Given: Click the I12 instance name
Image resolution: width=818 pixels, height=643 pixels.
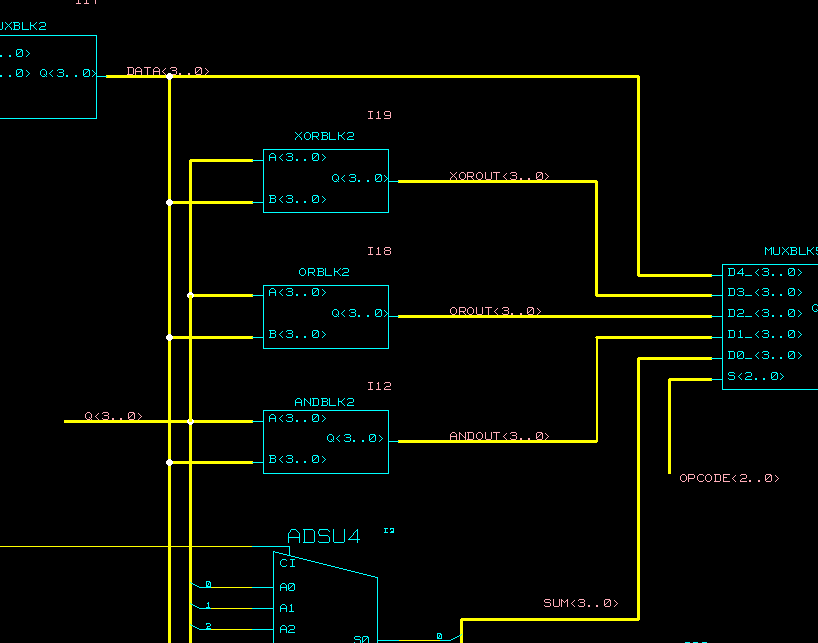Looking at the screenshot, I should (379, 386).
